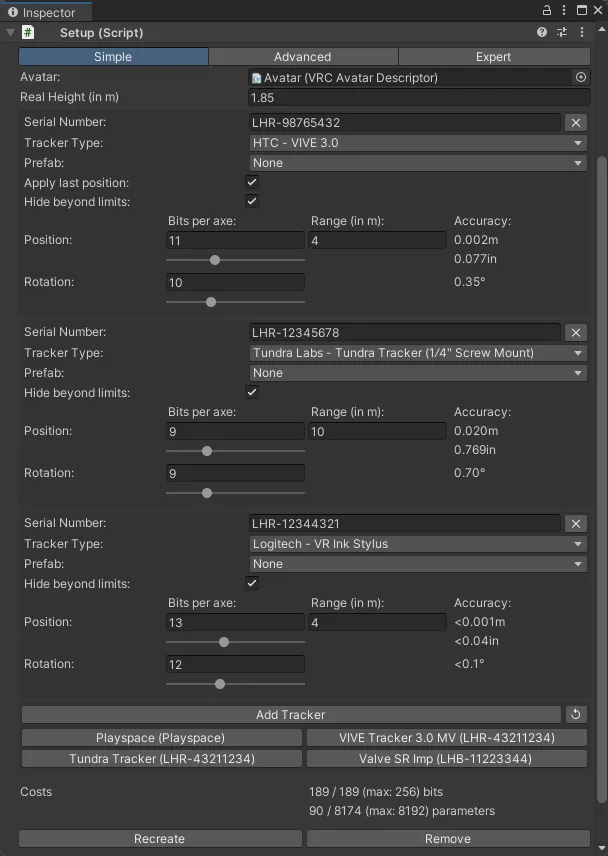Edit position bits field showing 11

pos(235,240)
